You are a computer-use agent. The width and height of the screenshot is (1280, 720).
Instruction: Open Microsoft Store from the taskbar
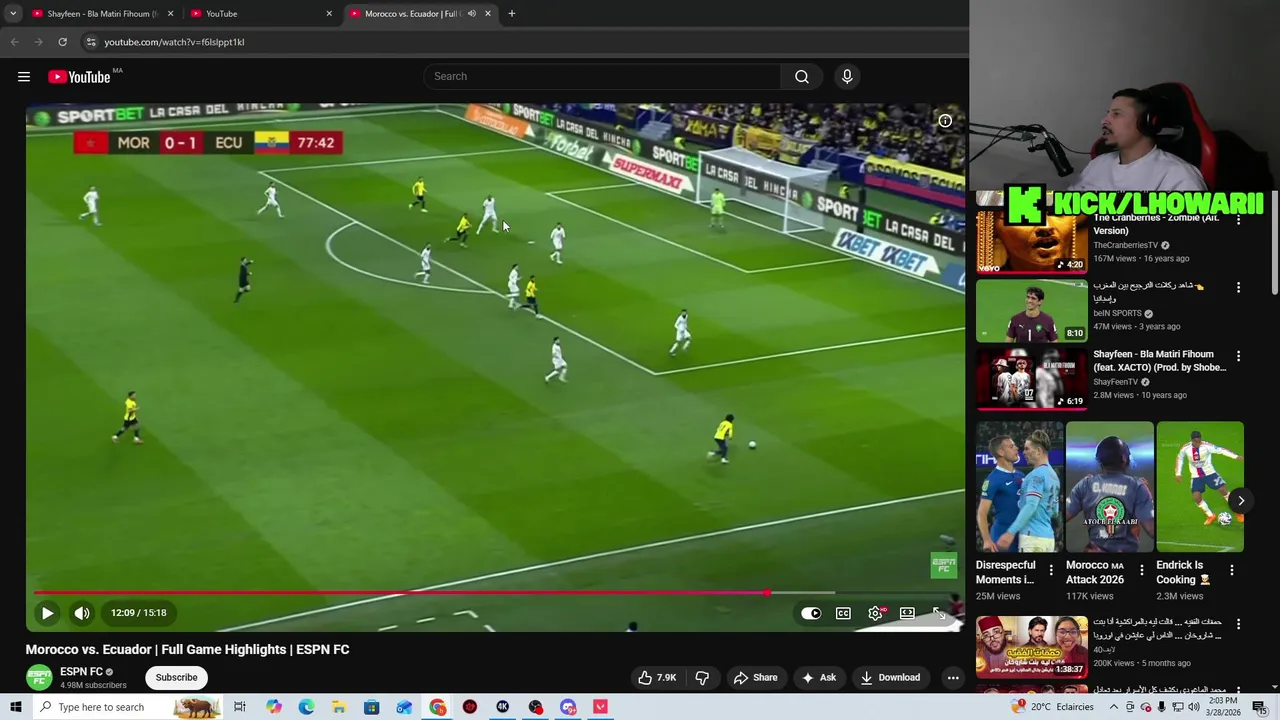pyautogui.click(x=371, y=707)
